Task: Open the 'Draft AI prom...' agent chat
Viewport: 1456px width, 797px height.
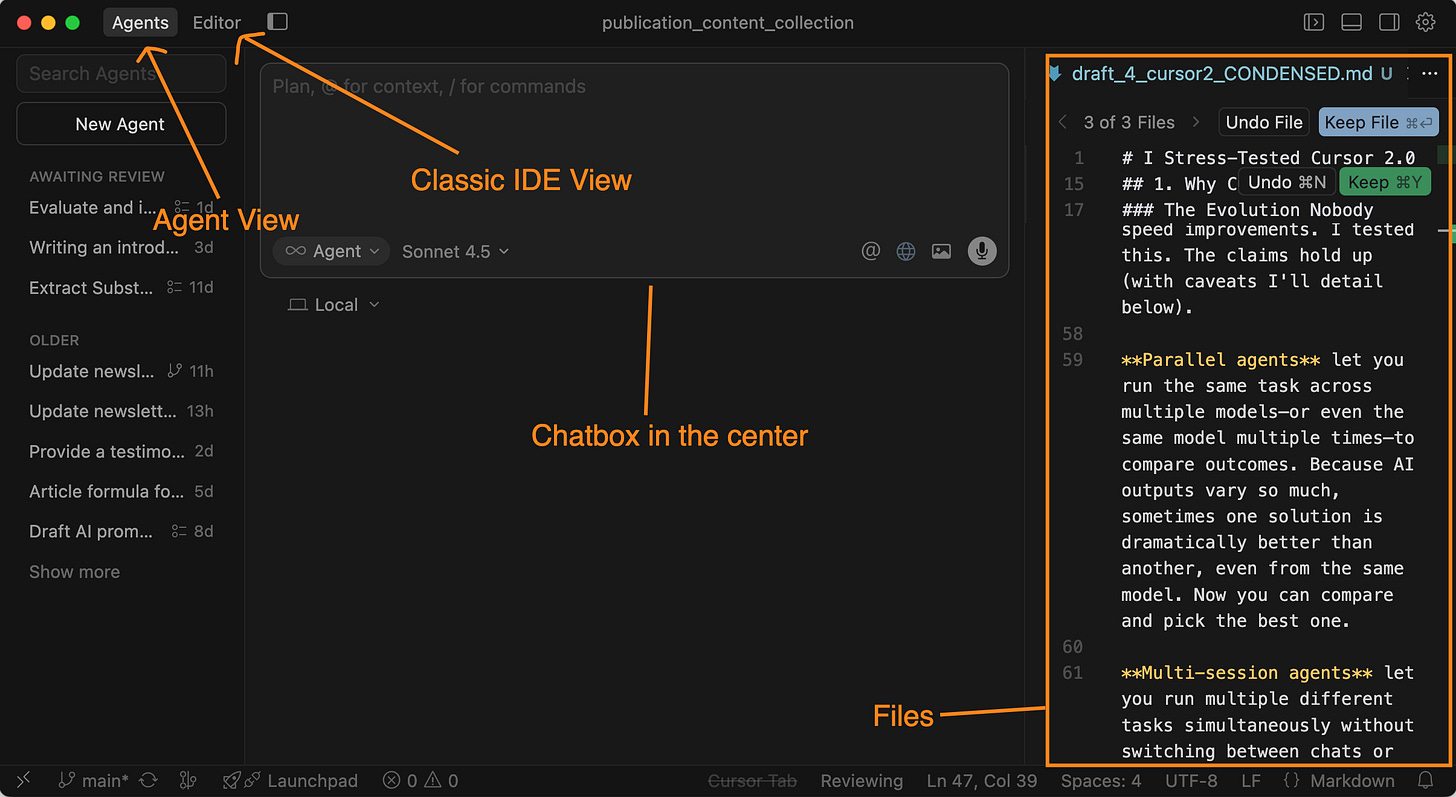Action: 121,531
